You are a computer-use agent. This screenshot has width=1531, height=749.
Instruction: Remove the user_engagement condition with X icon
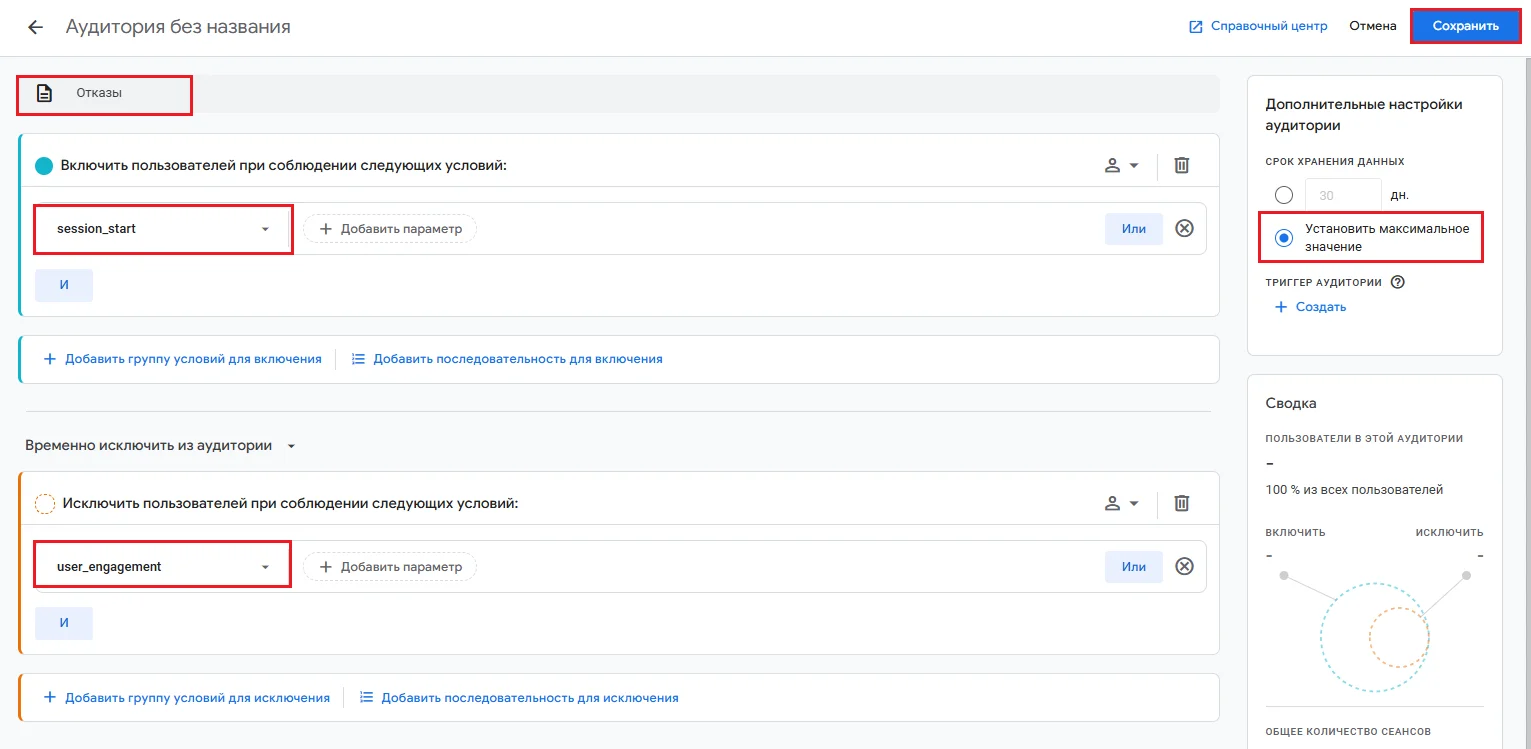[1184, 567]
